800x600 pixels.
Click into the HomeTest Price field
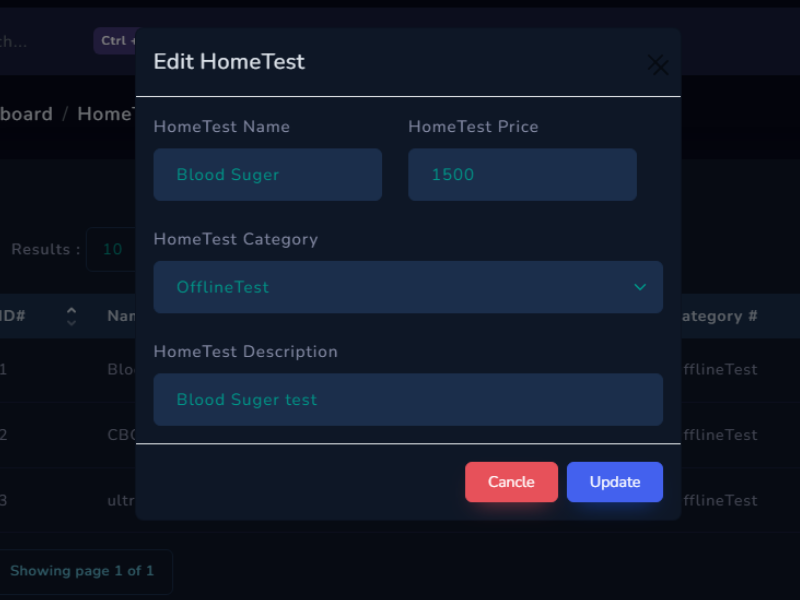coord(522,175)
